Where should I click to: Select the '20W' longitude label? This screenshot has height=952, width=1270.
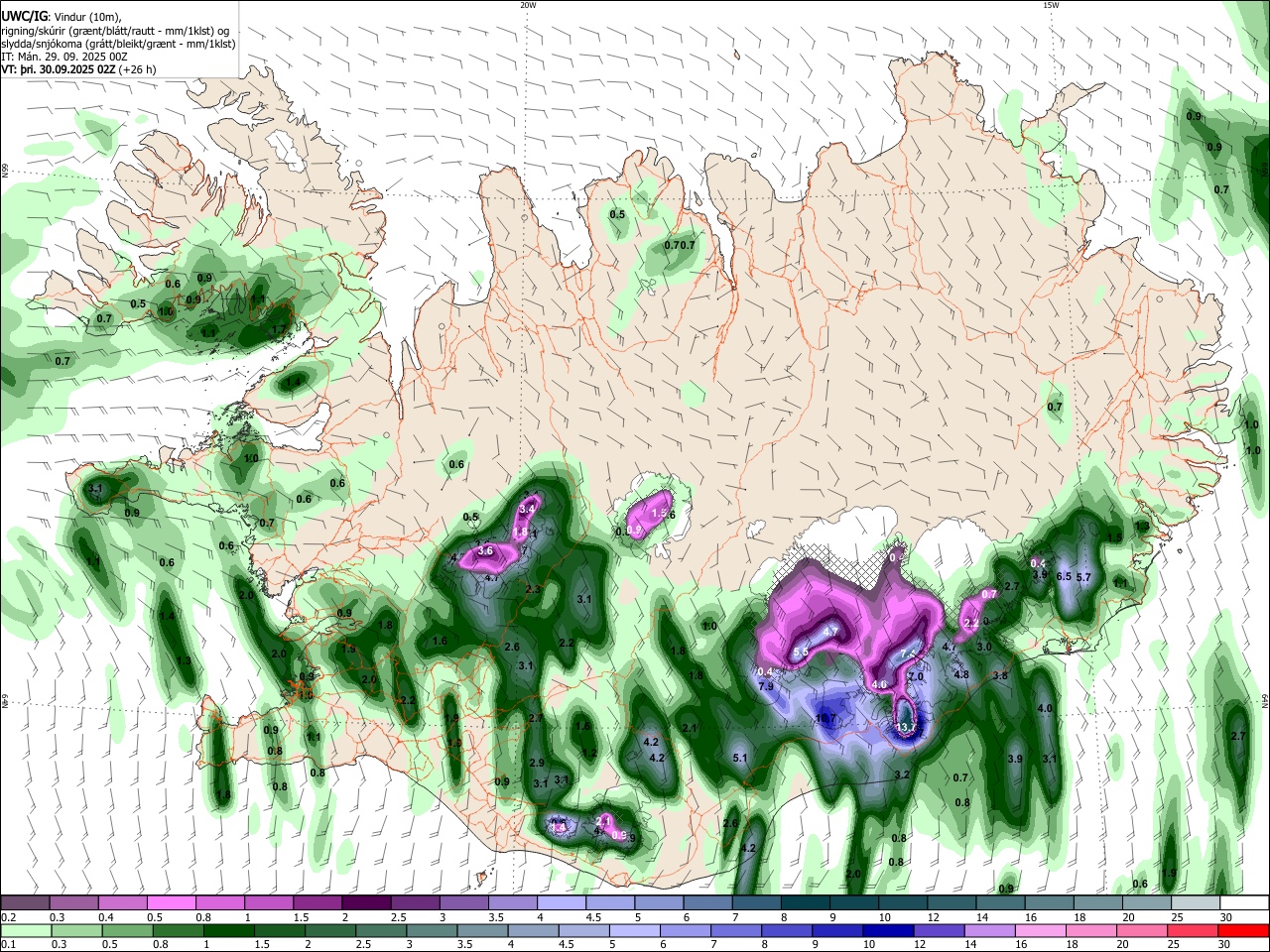point(528,5)
